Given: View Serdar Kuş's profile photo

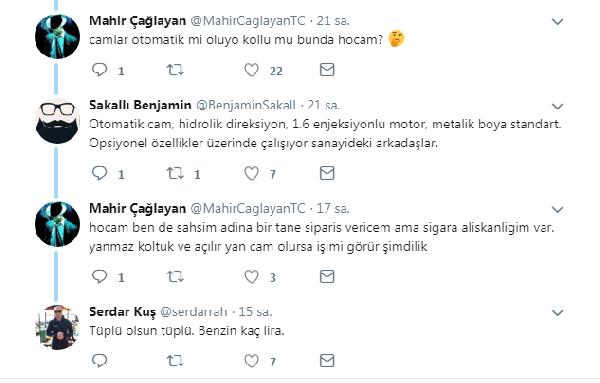Looking at the screenshot, I should [x=57, y=328].
